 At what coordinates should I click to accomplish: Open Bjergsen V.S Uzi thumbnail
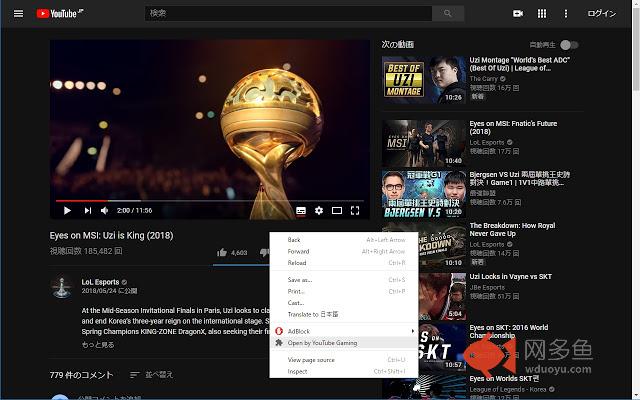click(423, 194)
